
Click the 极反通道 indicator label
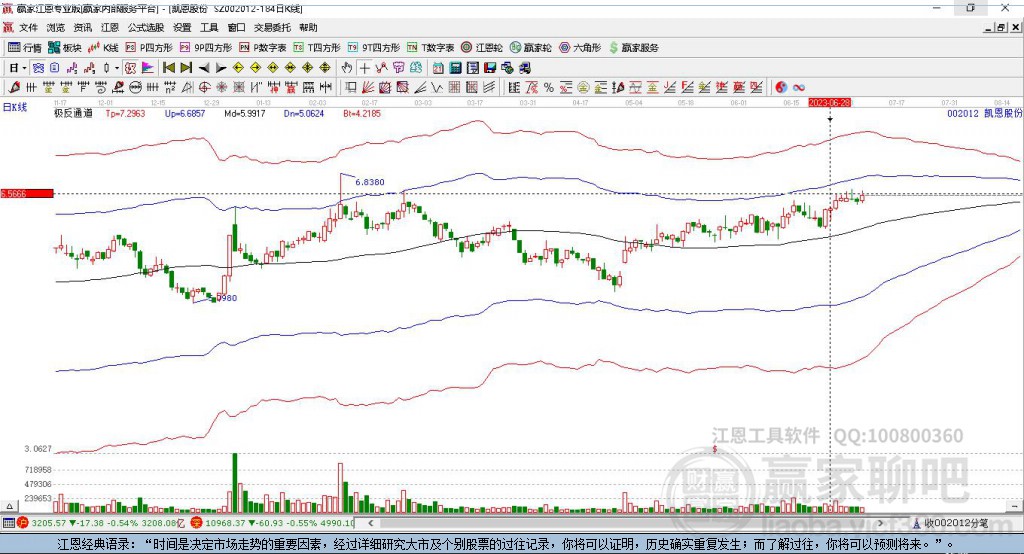point(73,113)
